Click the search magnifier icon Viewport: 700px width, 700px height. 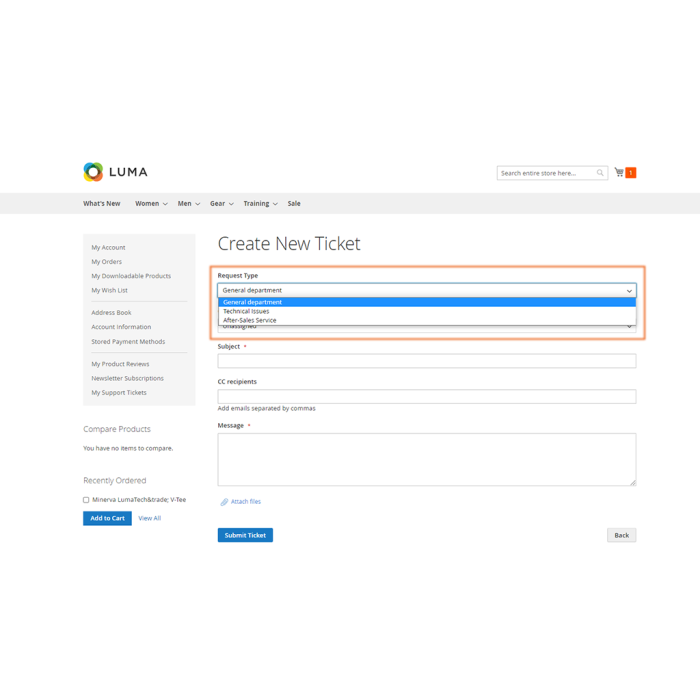[x=600, y=173]
